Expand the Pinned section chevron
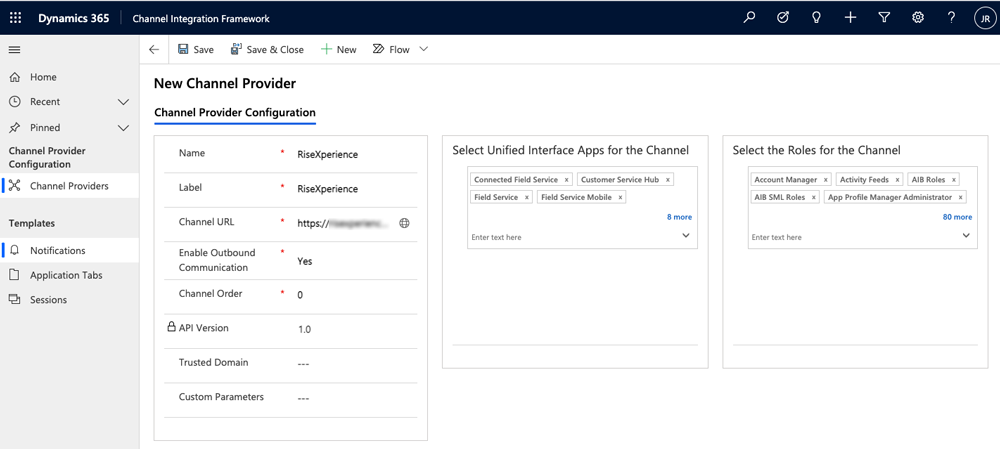Viewport: 1000px width, 449px height. point(124,128)
